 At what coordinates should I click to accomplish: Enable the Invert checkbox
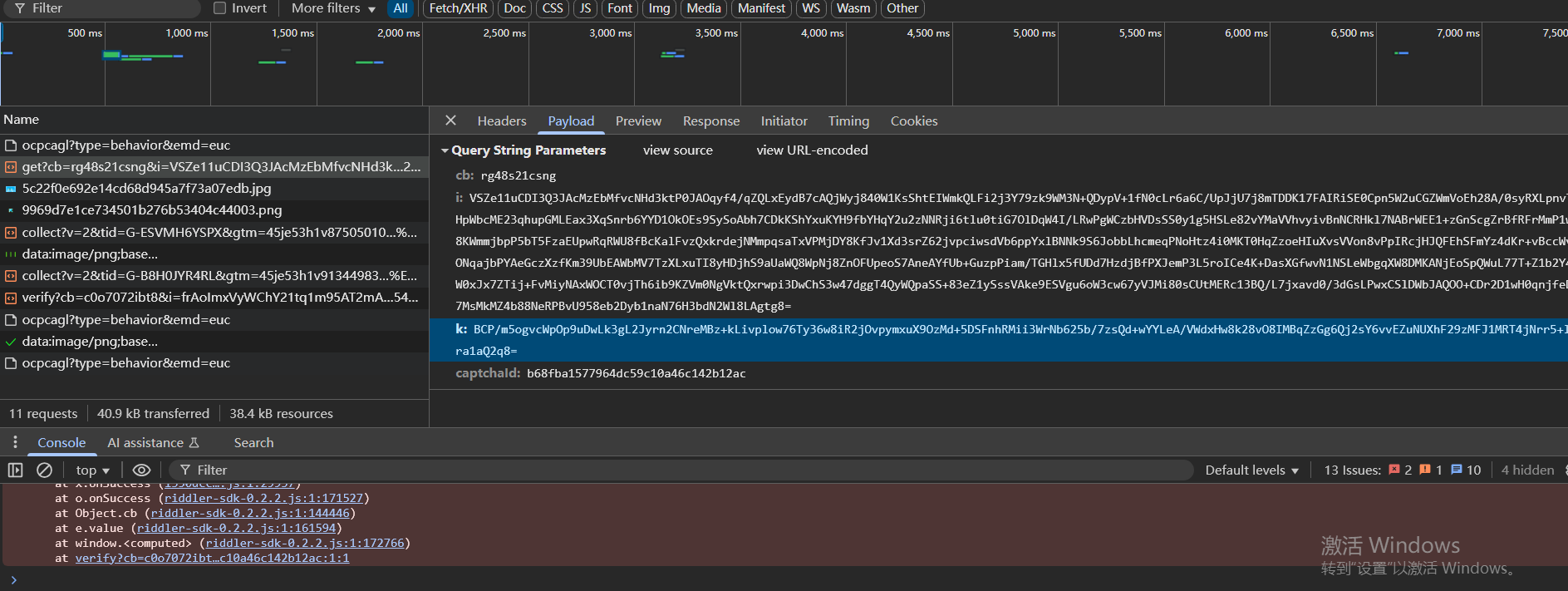coord(220,8)
